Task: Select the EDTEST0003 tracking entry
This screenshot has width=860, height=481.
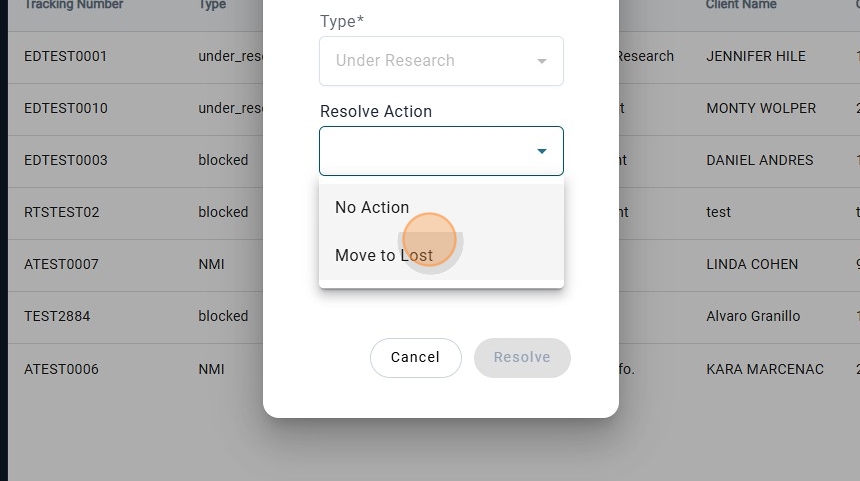Action: tap(65, 161)
